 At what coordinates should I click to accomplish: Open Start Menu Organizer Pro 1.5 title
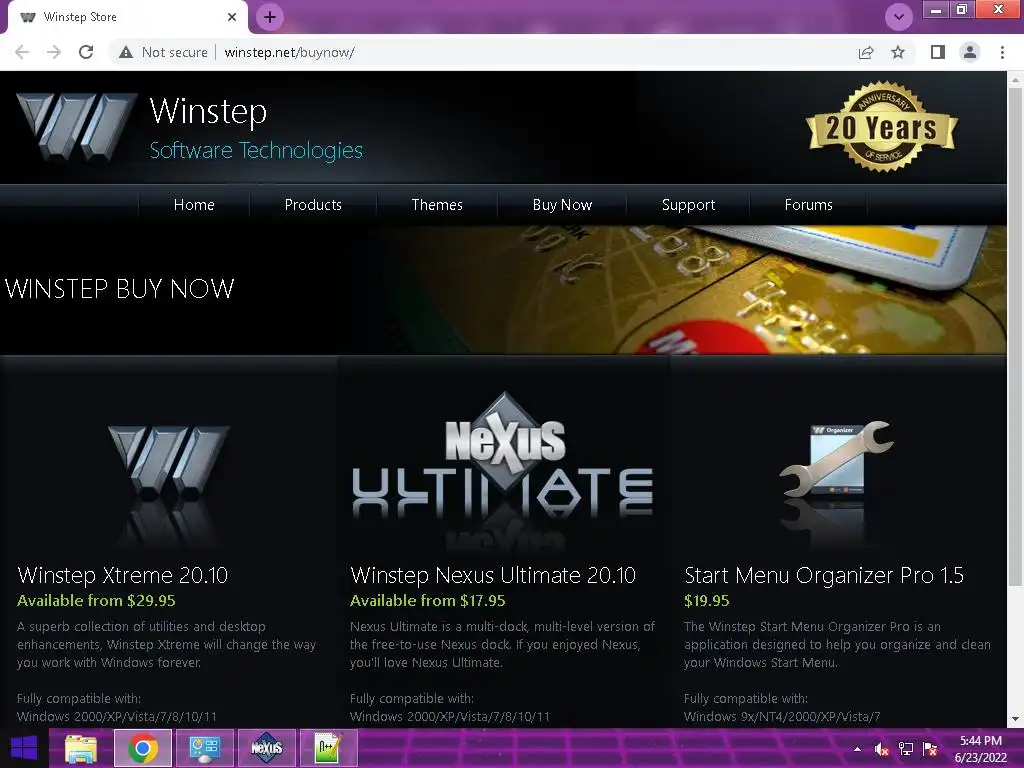pyautogui.click(x=824, y=575)
